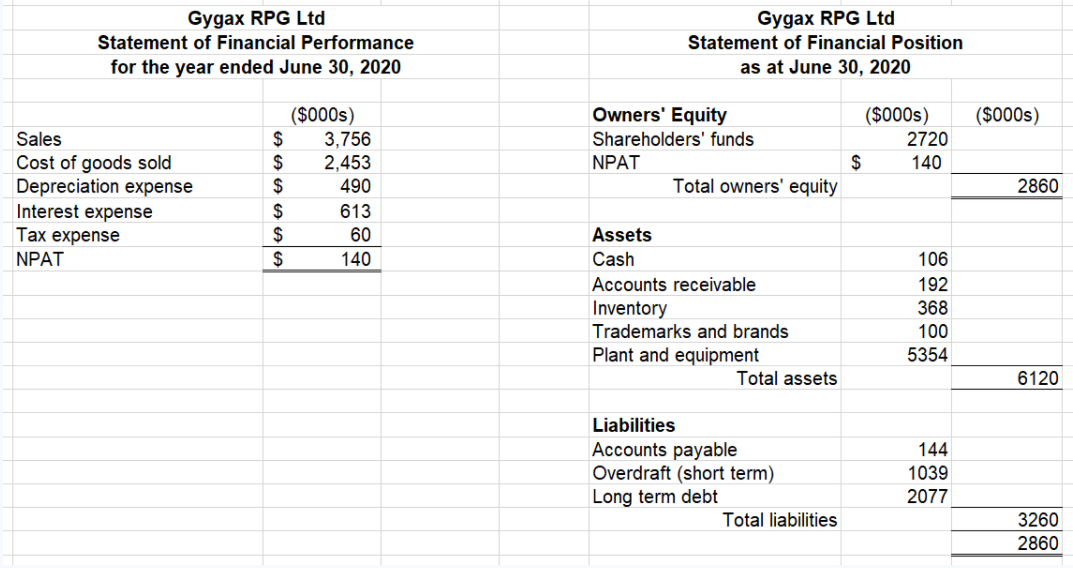Select the value 2720
Screen dimensions: 1073x568
[x=927, y=139]
